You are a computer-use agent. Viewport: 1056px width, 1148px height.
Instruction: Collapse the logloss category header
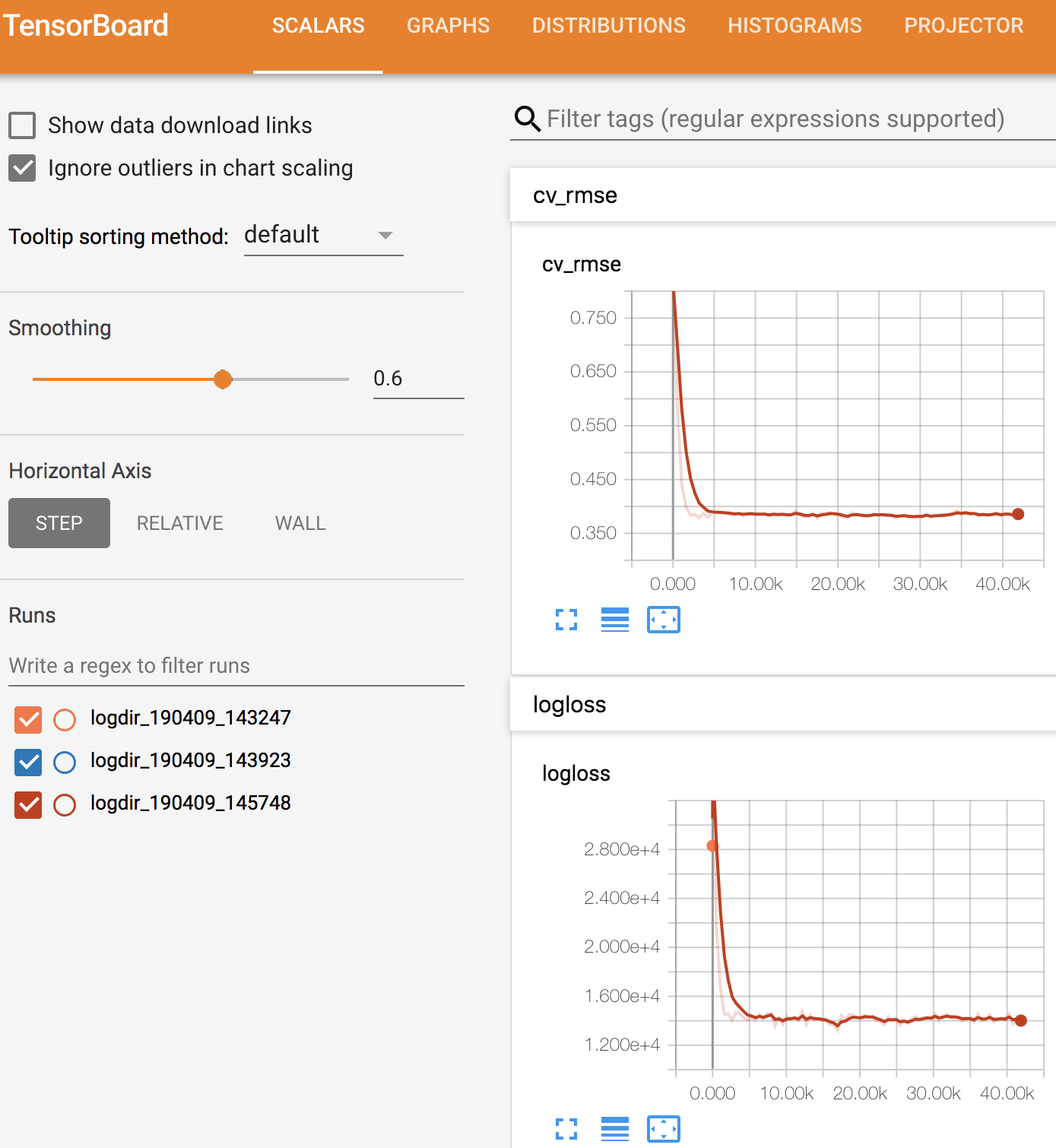[x=783, y=705]
